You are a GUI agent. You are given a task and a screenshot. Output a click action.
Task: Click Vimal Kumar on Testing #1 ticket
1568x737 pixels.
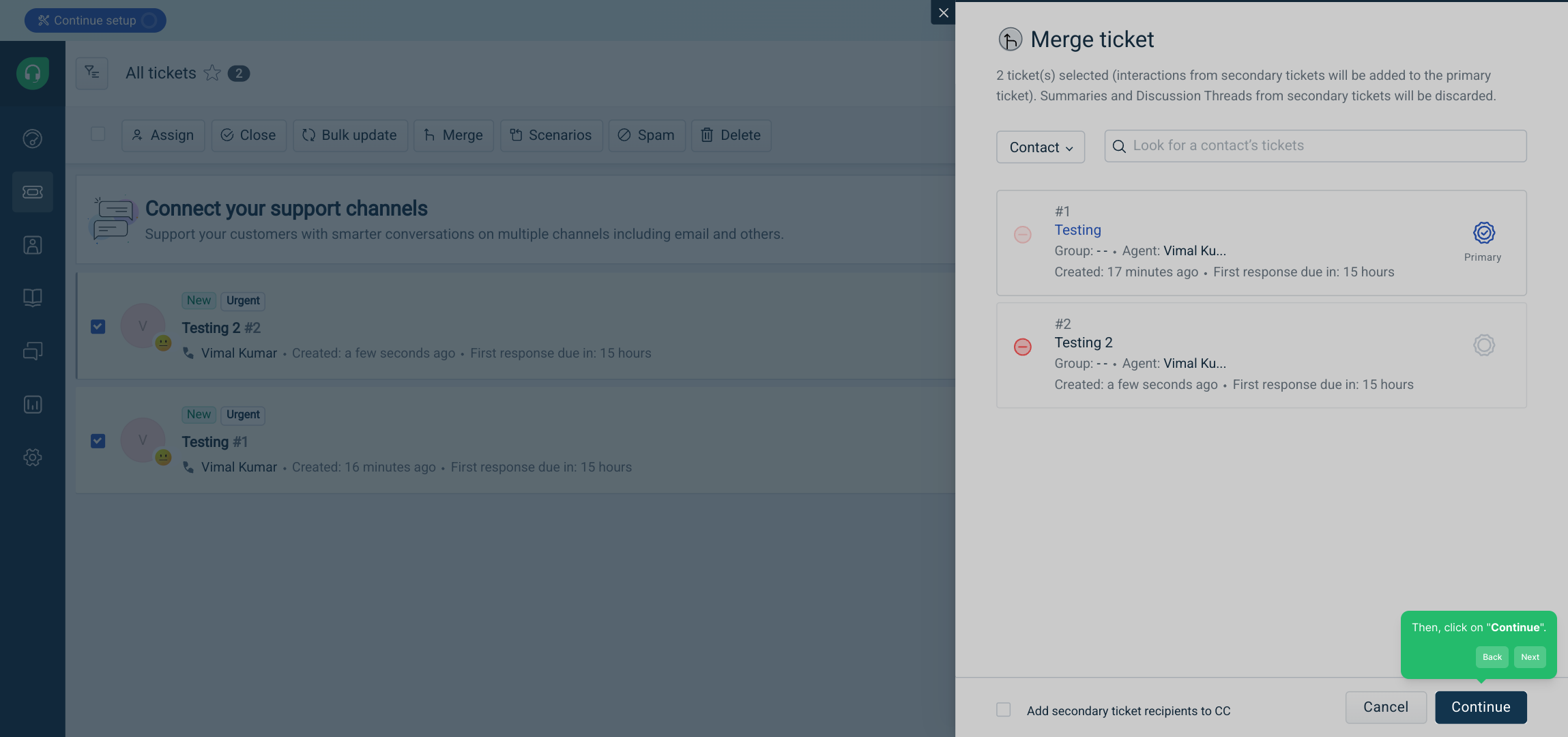click(239, 467)
